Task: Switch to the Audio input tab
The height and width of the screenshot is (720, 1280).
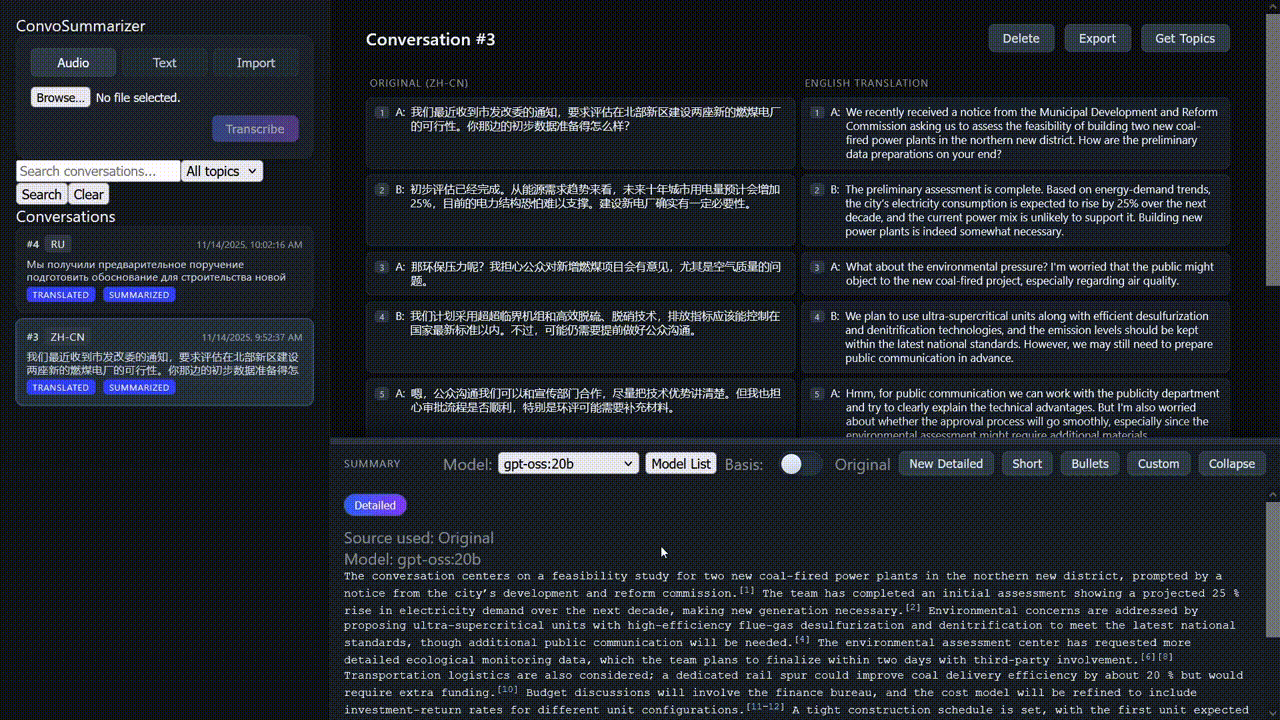Action: [x=73, y=62]
